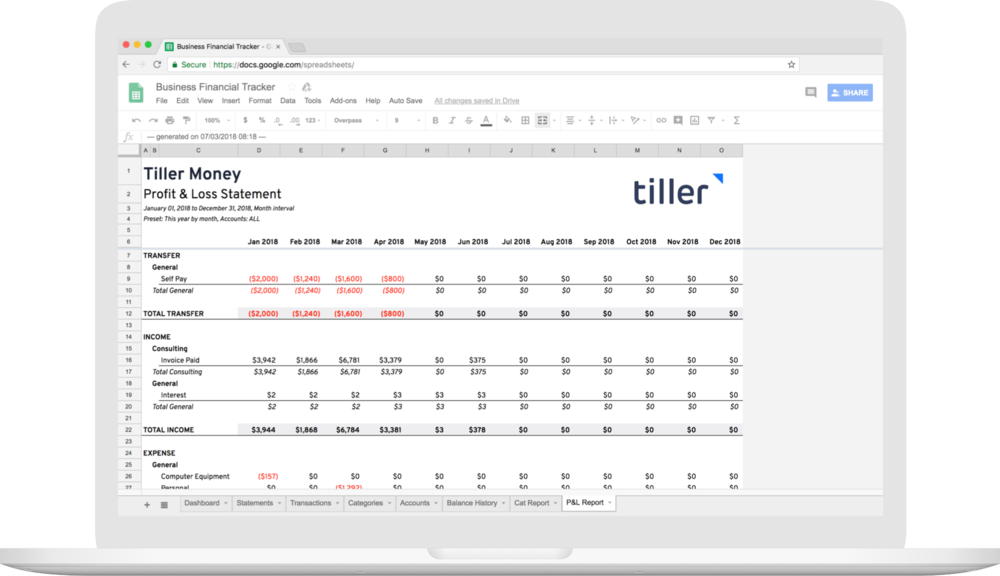Image resolution: width=1000 pixels, height=576 pixels.
Task: Format the cell as percent with the % icon
Action: tap(261, 120)
